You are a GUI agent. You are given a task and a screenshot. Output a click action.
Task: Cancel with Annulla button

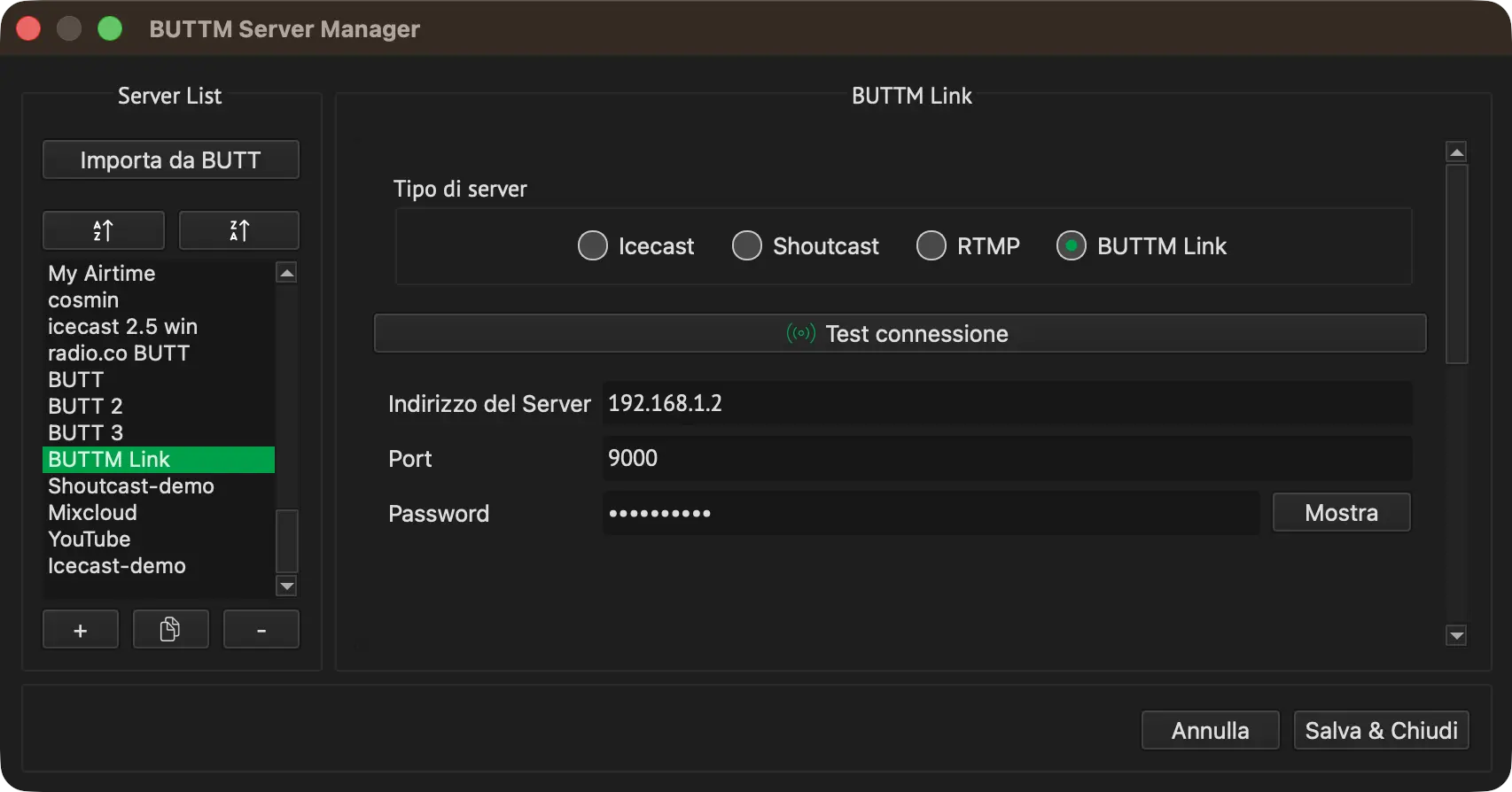coord(1211,730)
